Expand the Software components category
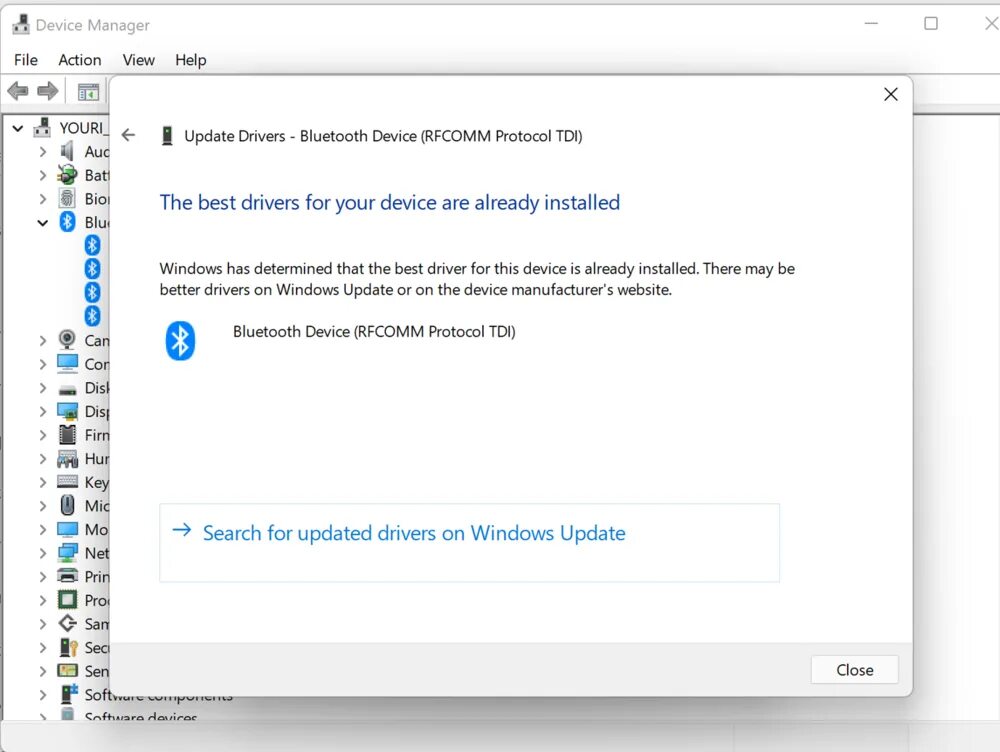 43,695
